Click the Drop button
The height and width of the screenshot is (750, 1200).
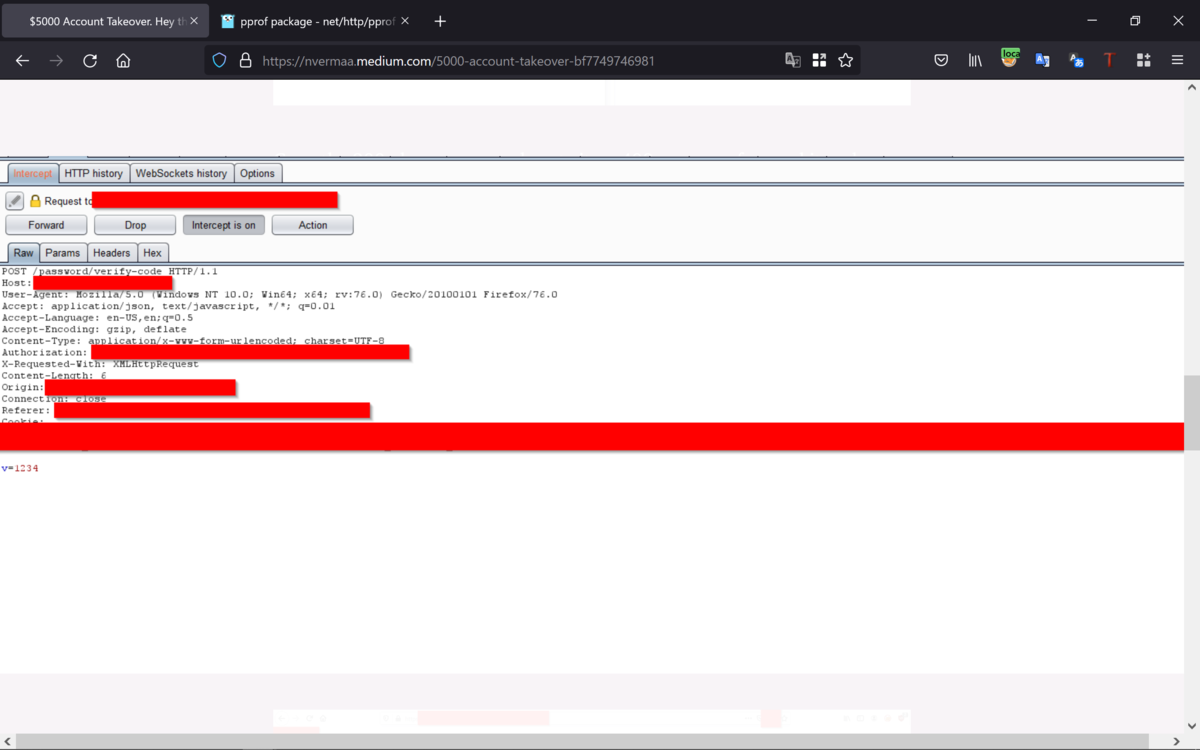(x=135, y=225)
